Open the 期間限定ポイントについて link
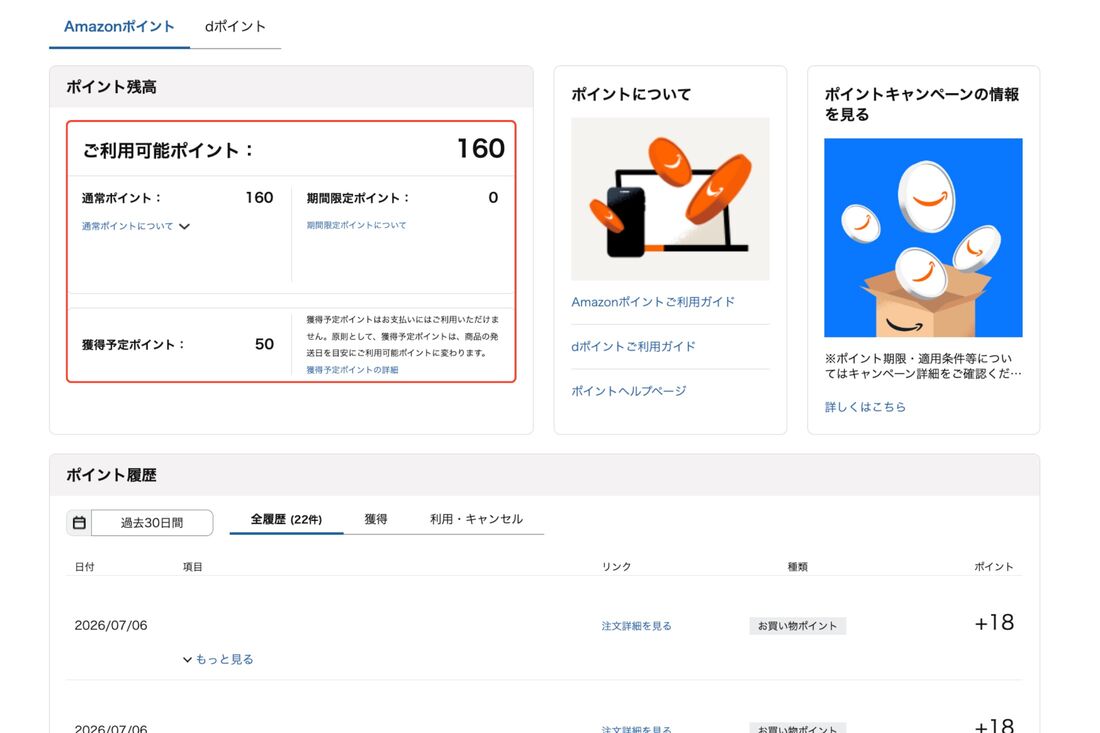1100x733 pixels. coord(356,225)
